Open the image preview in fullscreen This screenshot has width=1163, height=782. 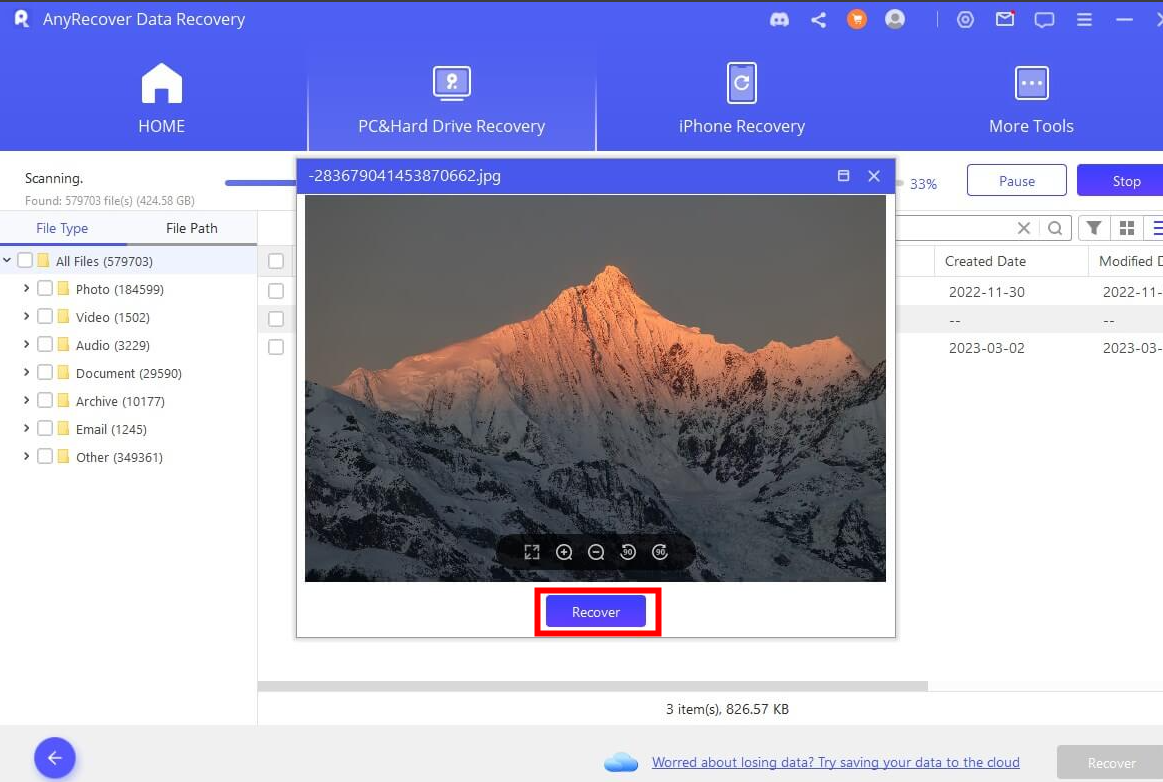[x=532, y=551]
